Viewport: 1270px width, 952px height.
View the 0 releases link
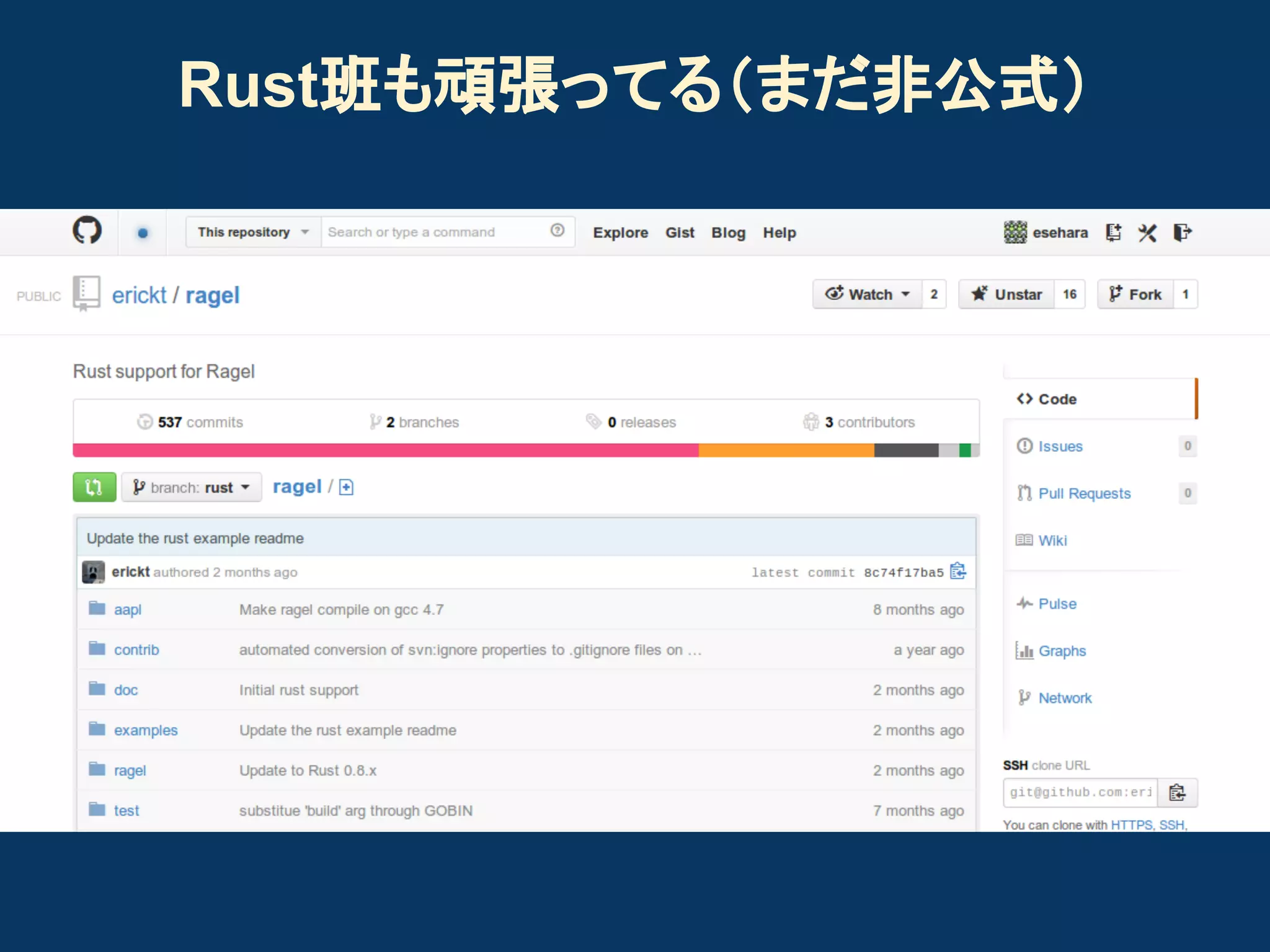[631, 422]
